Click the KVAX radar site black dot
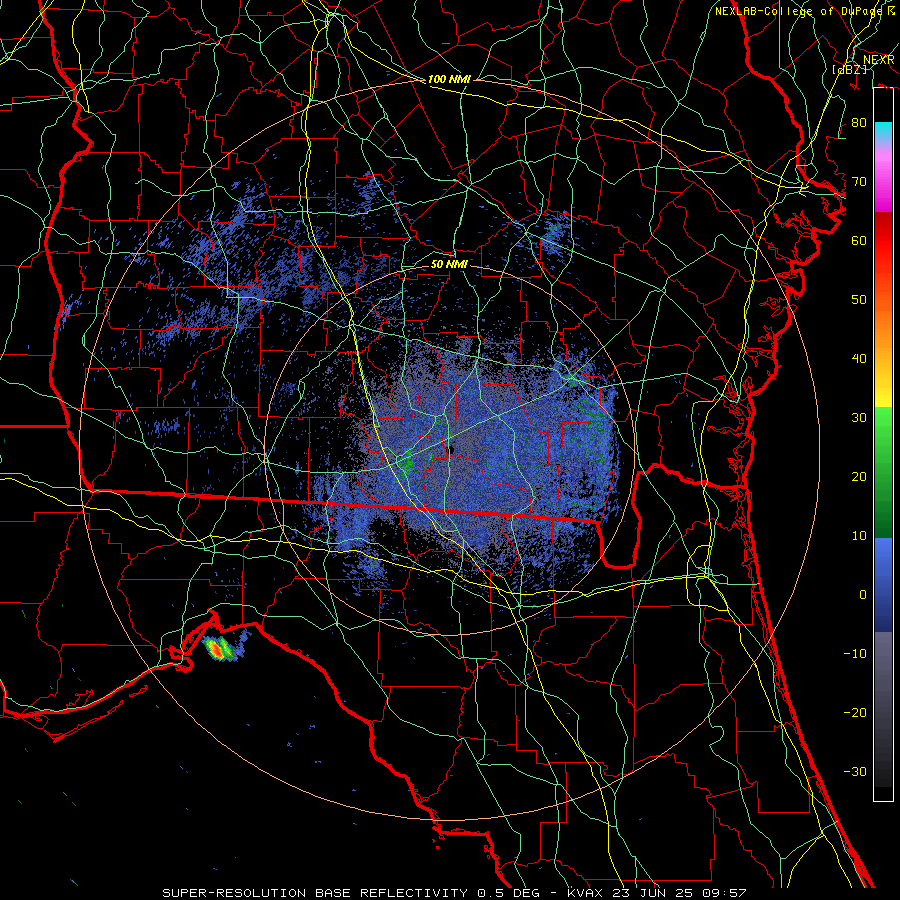Image resolution: width=900 pixels, height=900 pixels. coord(451,450)
